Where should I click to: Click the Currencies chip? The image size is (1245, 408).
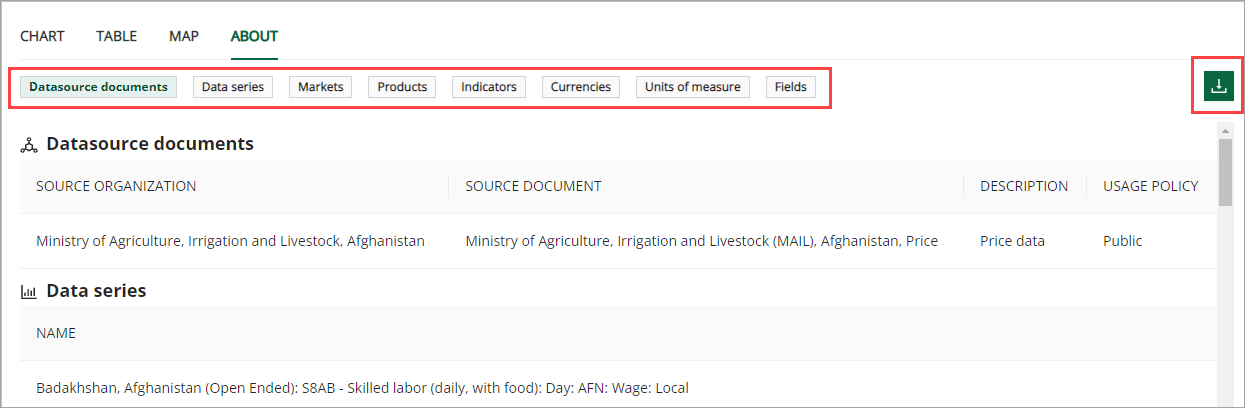point(580,87)
